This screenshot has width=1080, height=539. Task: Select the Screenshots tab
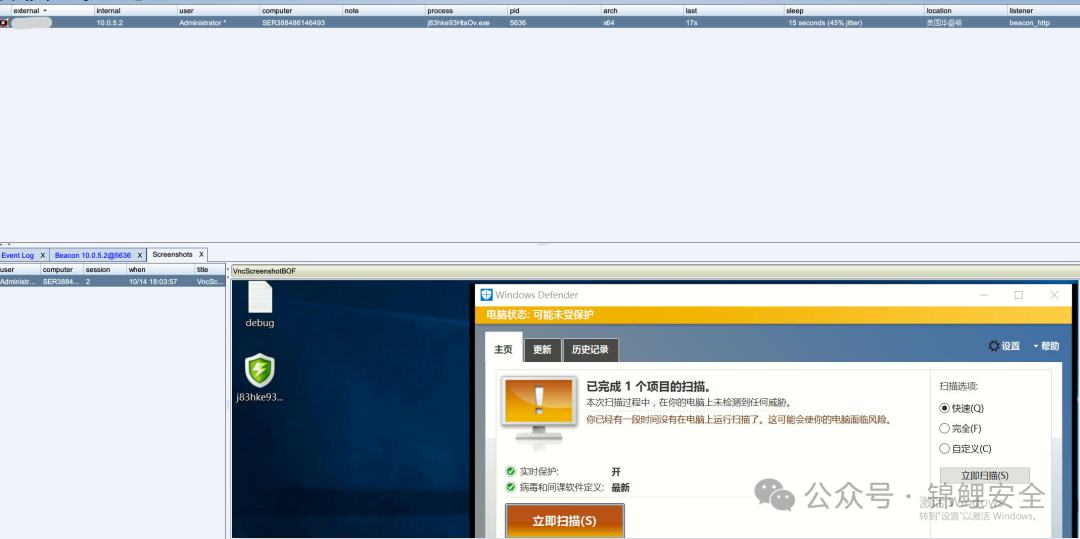(x=172, y=255)
